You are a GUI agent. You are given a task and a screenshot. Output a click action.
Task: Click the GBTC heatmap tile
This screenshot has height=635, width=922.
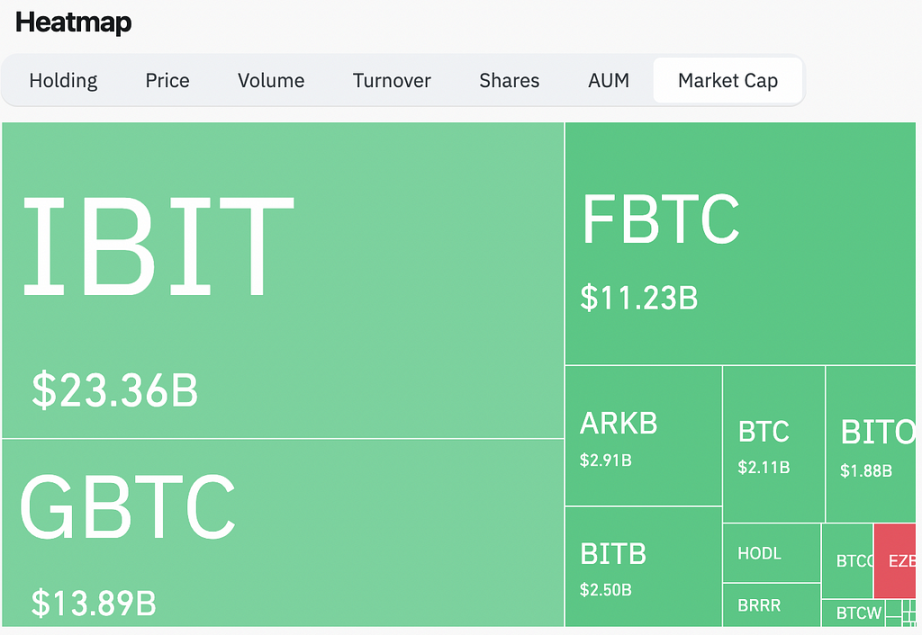(x=283, y=533)
